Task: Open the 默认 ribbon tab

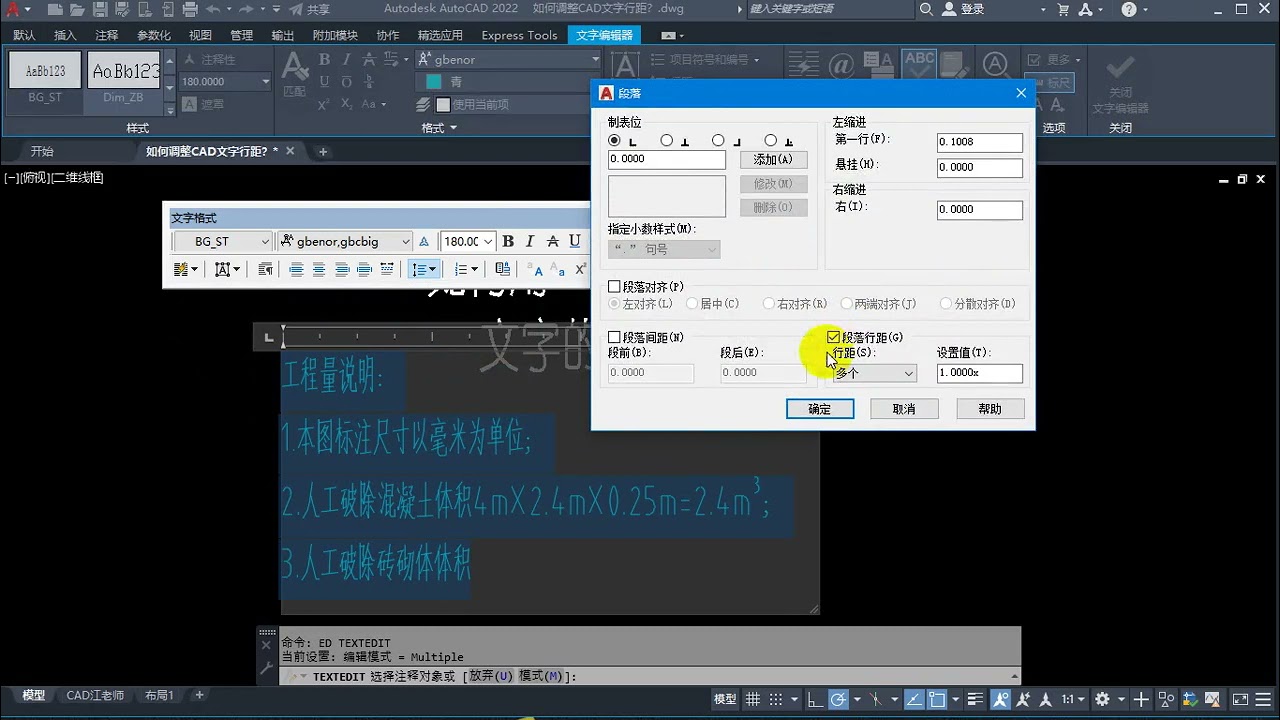Action: 24,35
